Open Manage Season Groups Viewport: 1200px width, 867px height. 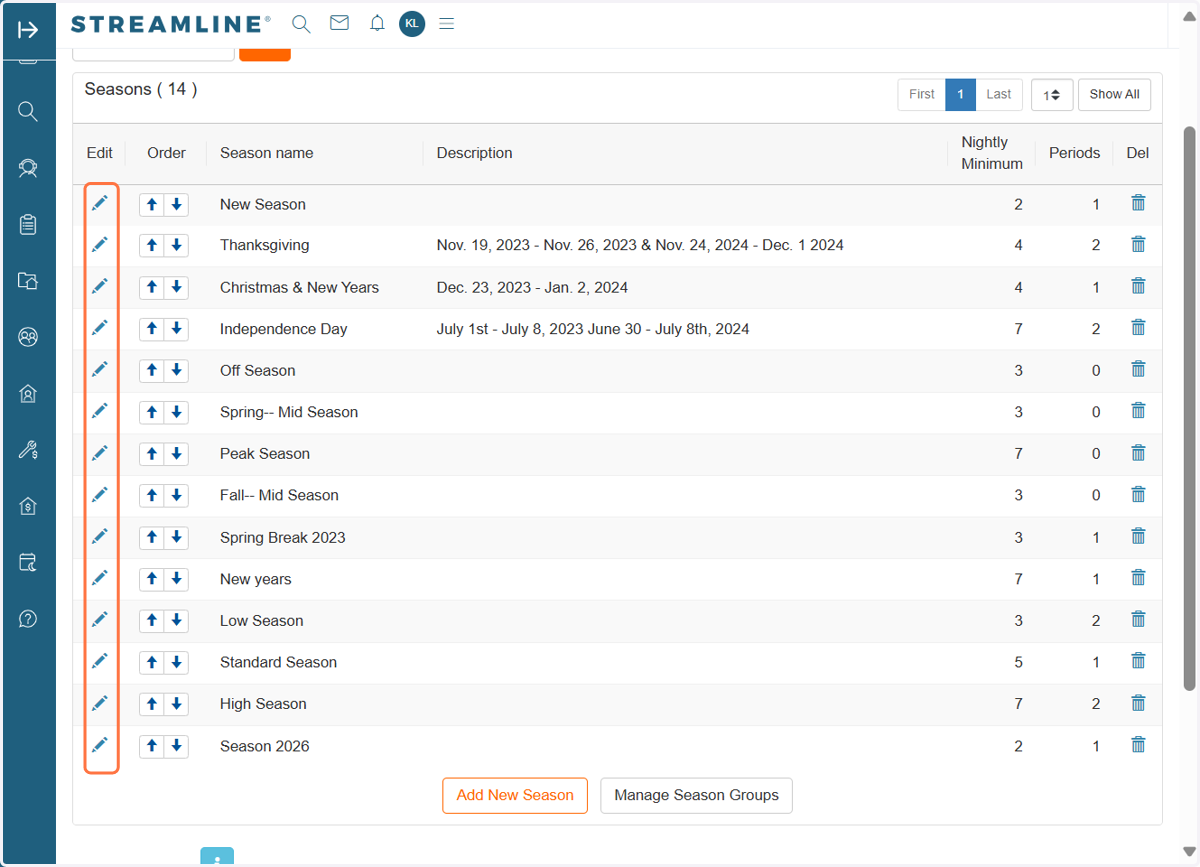click(x=696, y=796)
